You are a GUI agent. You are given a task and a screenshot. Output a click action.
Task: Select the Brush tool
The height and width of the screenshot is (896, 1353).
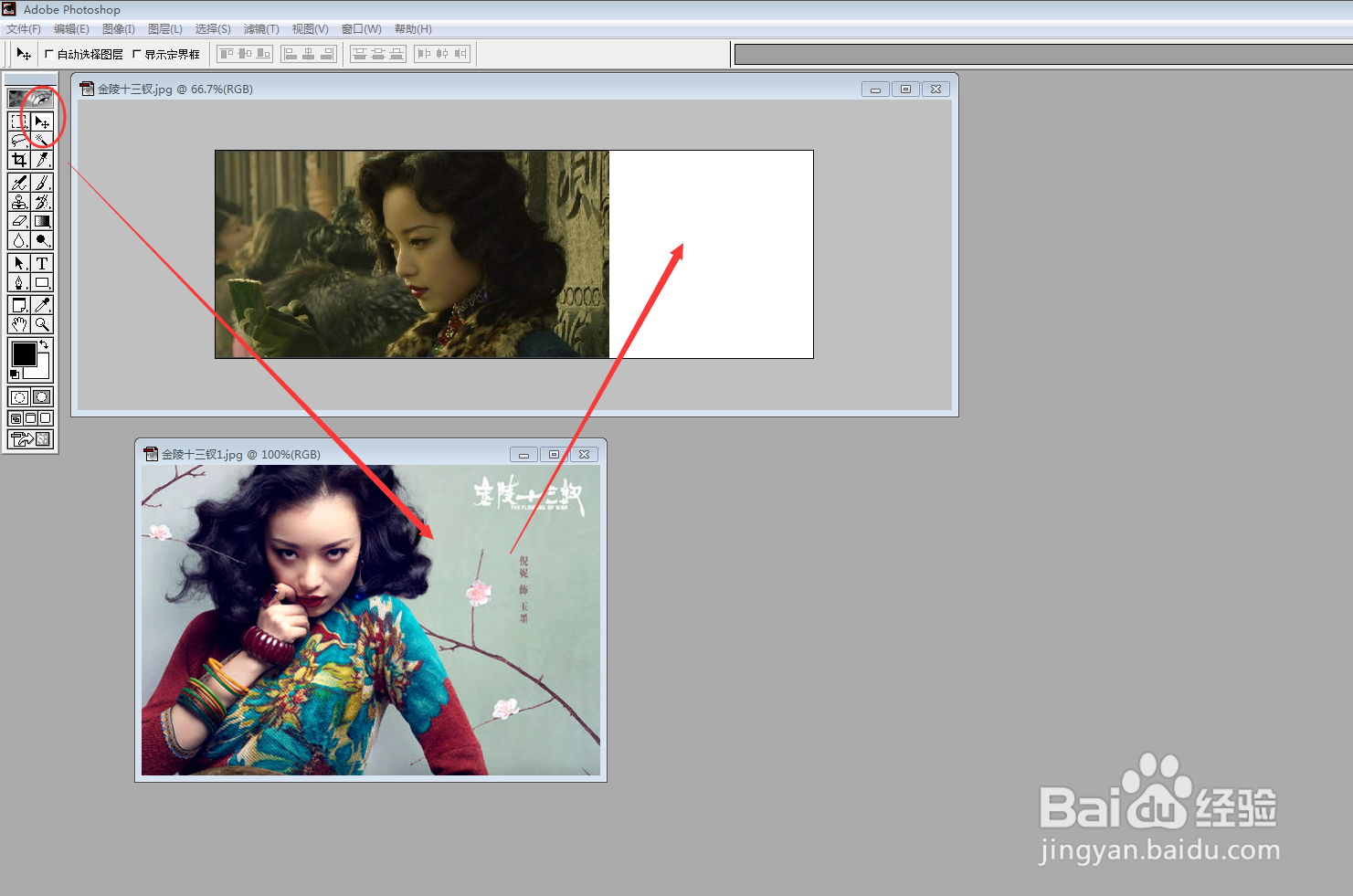[x=42, y=183]
